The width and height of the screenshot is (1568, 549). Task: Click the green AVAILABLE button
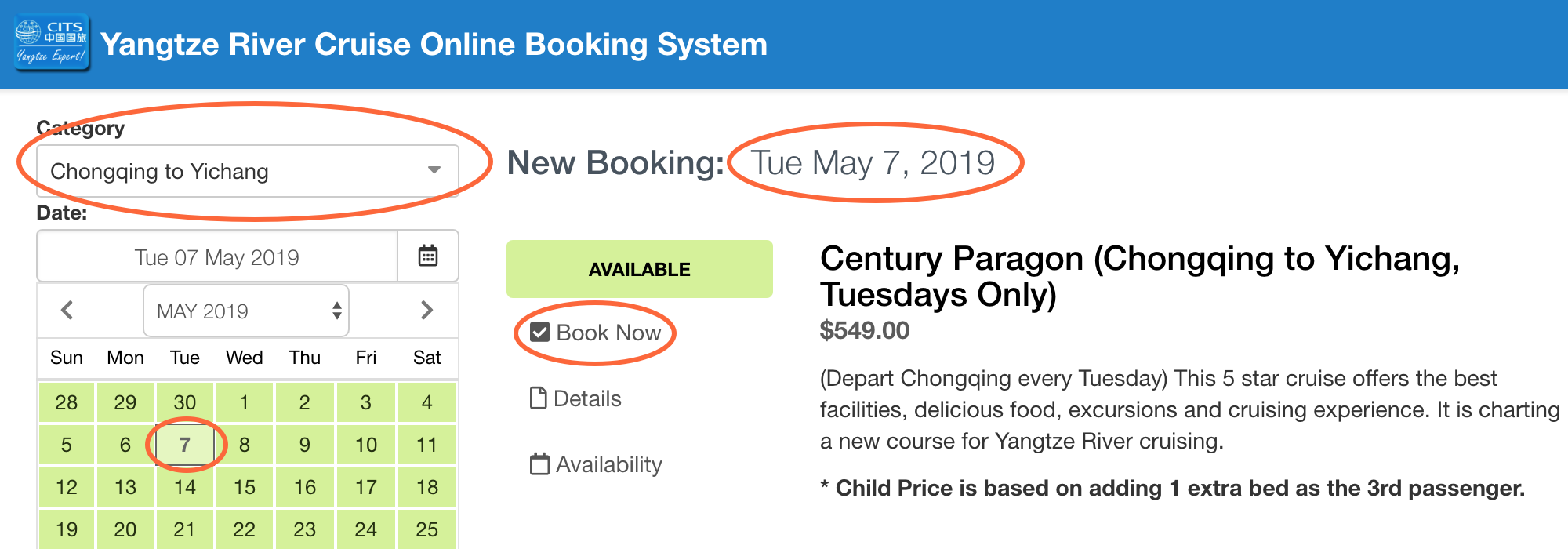[640, 269]
